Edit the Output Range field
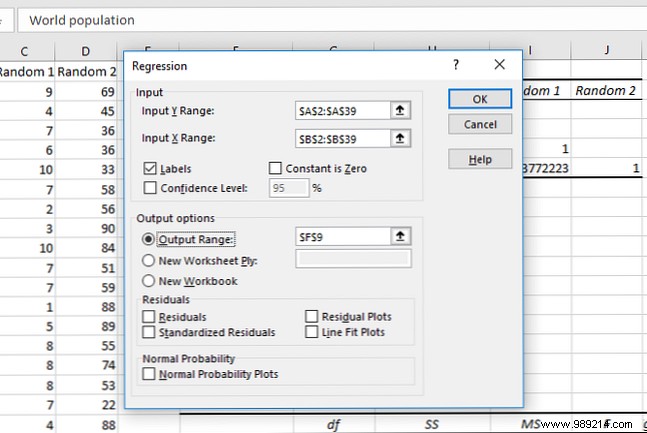The height and width of the screenshot is (433, 647). click(x=343, y=237)
